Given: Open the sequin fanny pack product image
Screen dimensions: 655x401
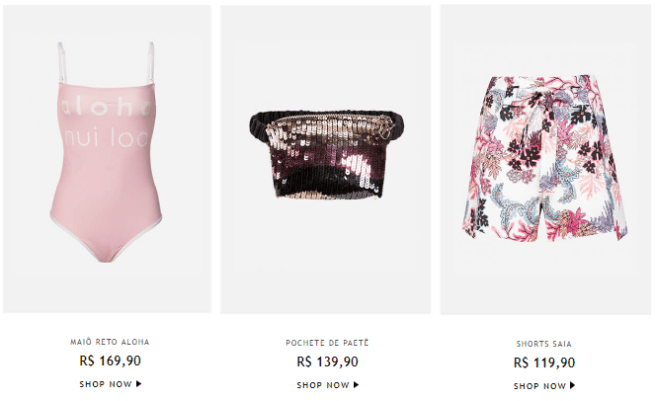Looking at the screenshot, I should [325, 159].
